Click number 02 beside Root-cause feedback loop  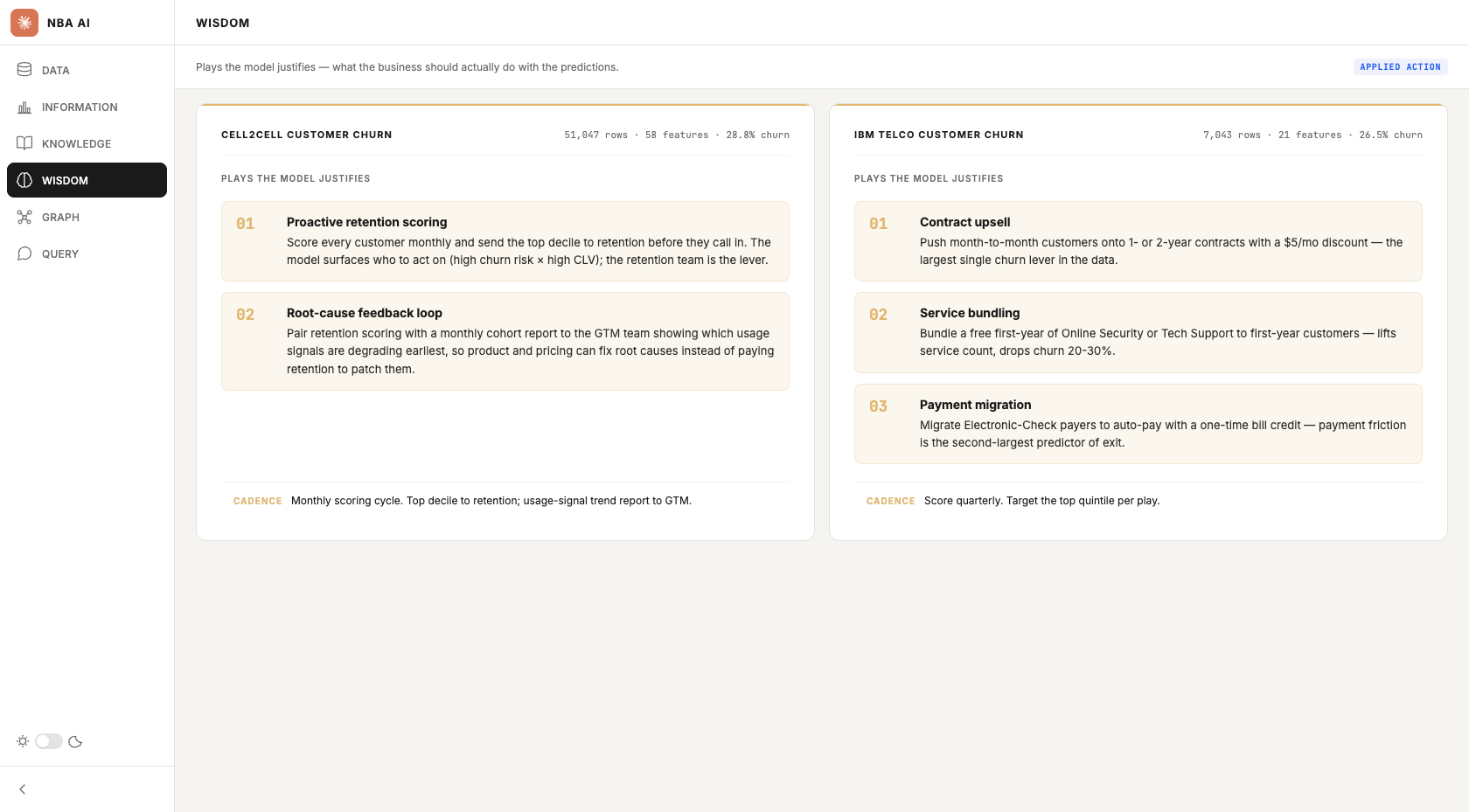pyautogui.click(x=246, y=315)
